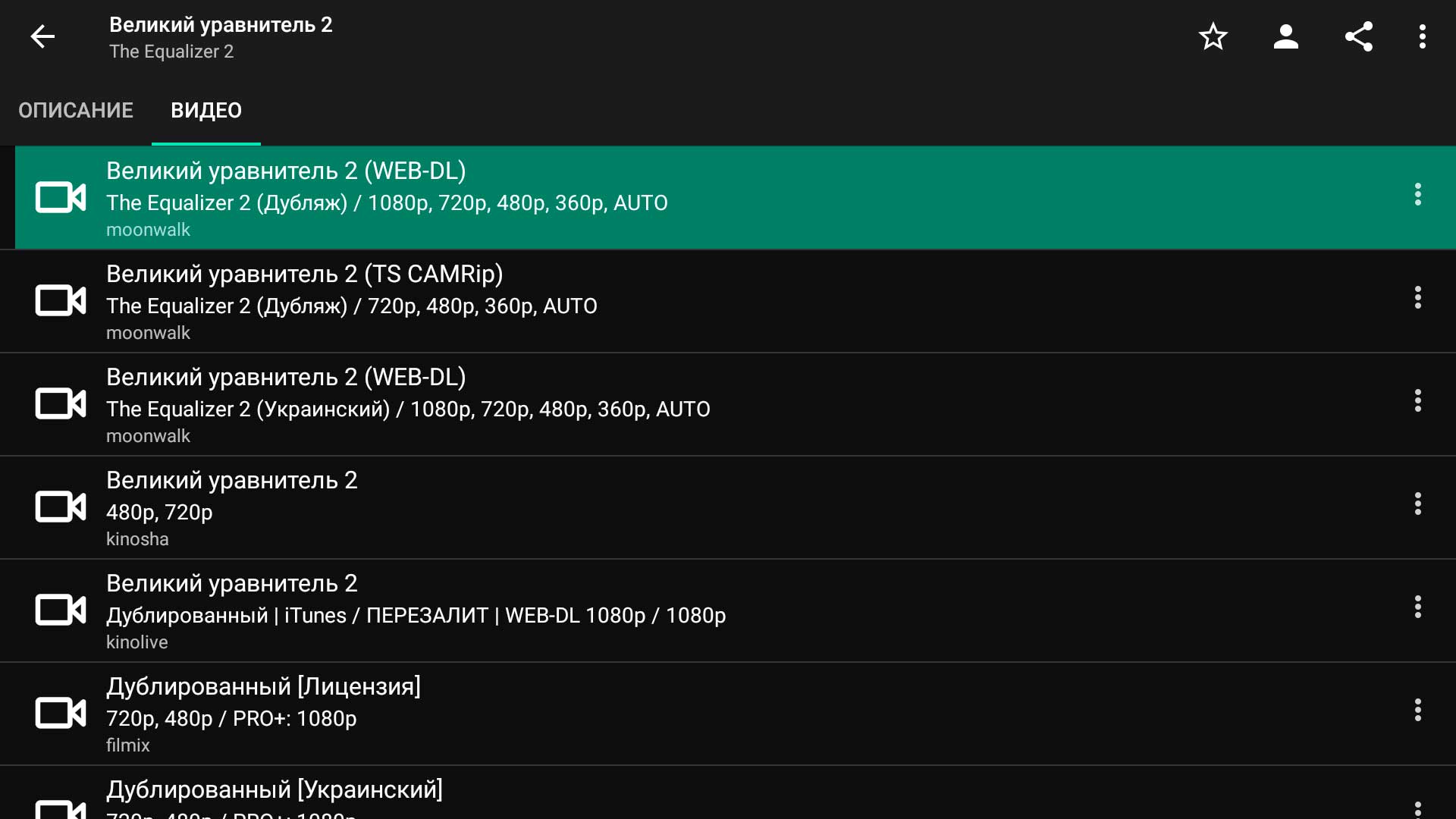Click camera icon of the filmix Лицензия video
This screenshot has width=1456, height=819.
pyautogui.click(x=61, y=714)
